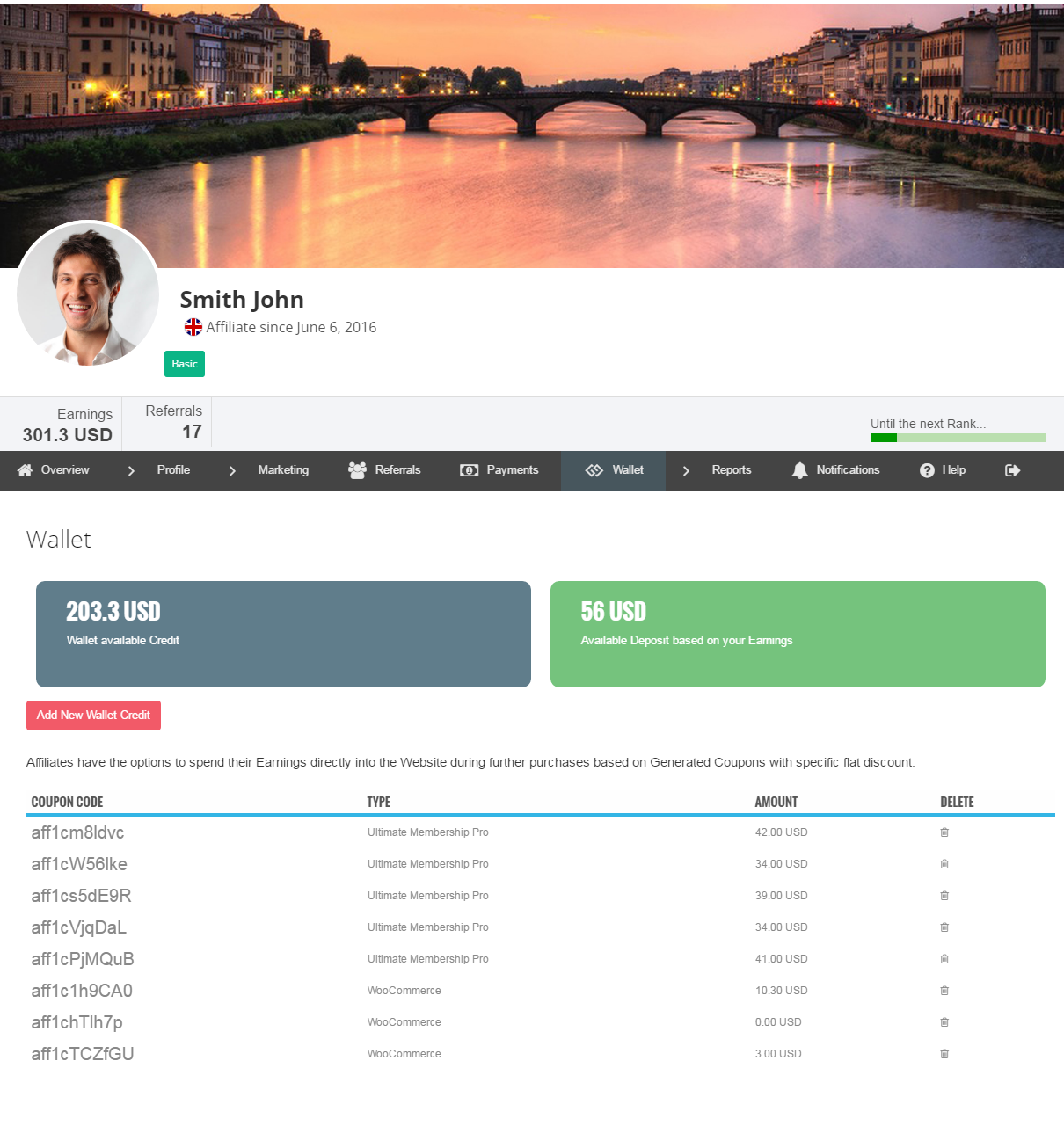Click the Until the next Rank label
The width and height of the screenshot is (1064, 1141).
(928, 424)
